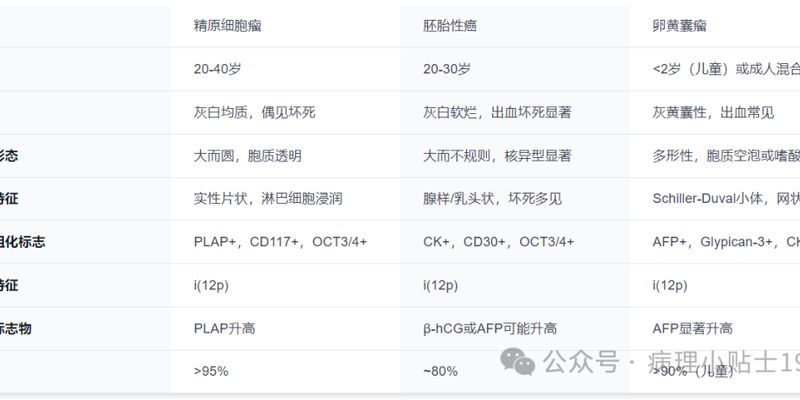
Task: Click the 20-40岁 age cell
Action: pyautogui.click(x=217, y=70)
